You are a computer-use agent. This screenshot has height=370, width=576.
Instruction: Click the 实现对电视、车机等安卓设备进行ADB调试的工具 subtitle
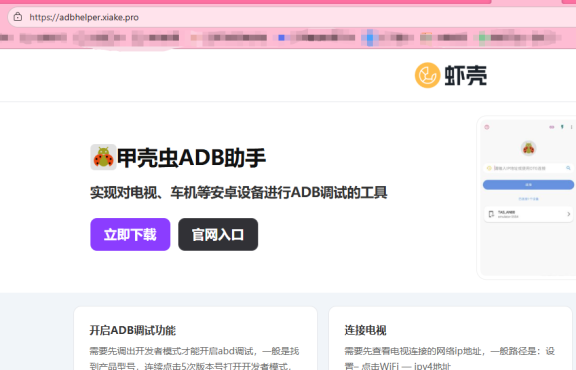click(x=239, y=193)
